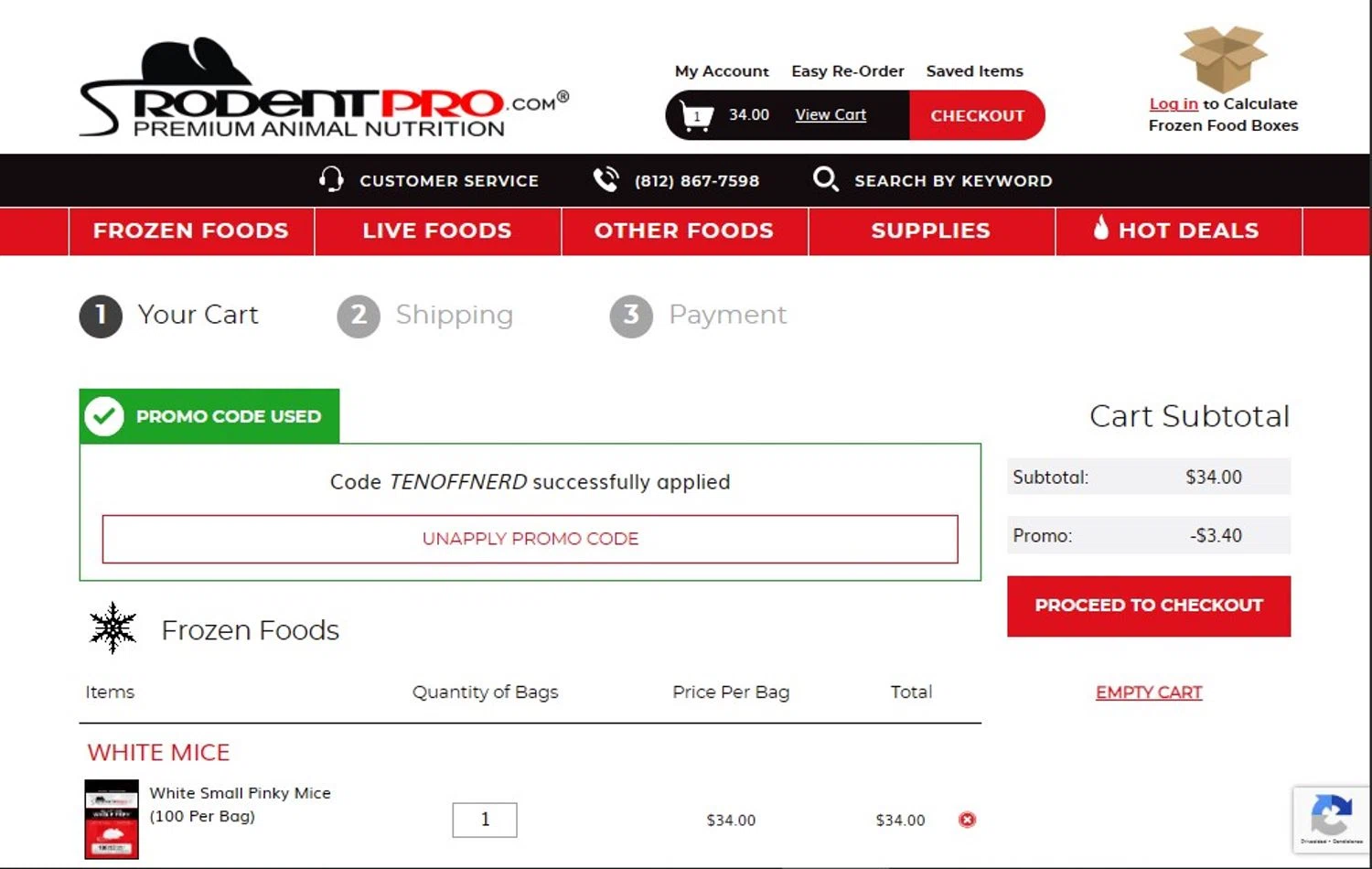Click the phone handset icon

(x=606, y=179)
